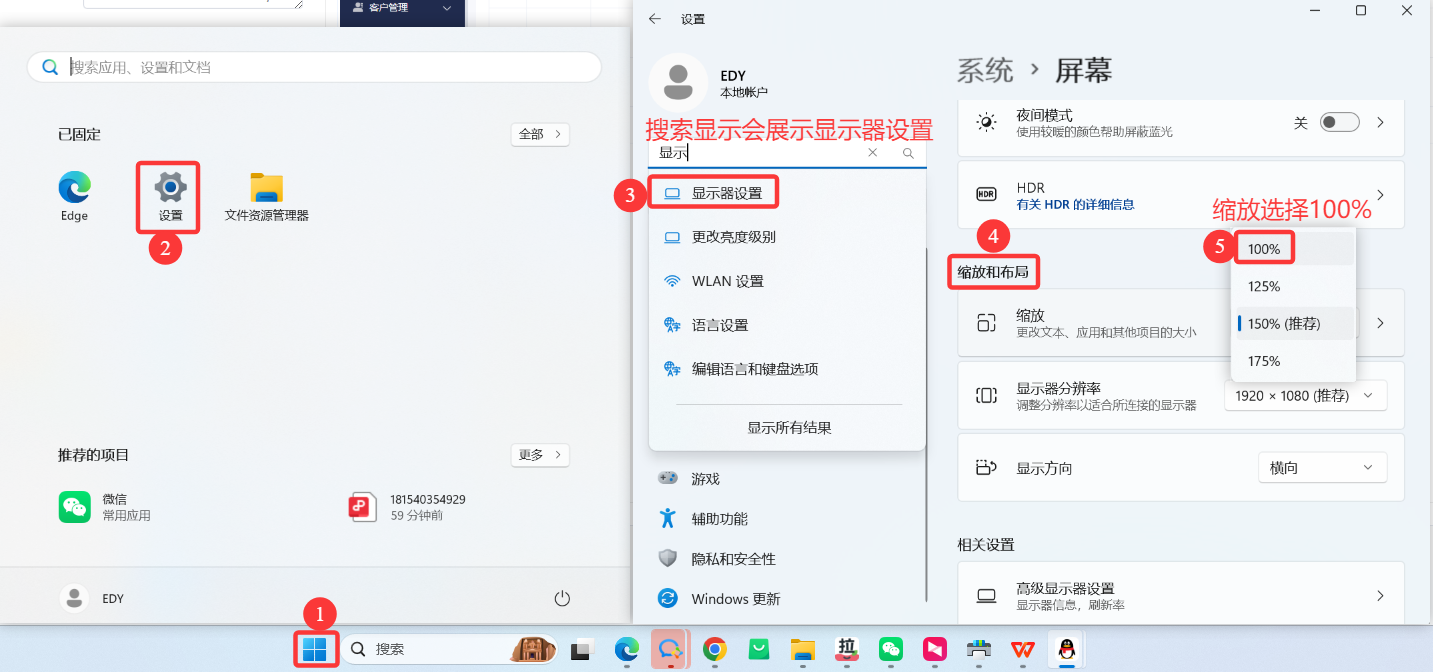Open the printer app on the taskbar
This screenshot has width=1433, height=672.
(978, 650)
